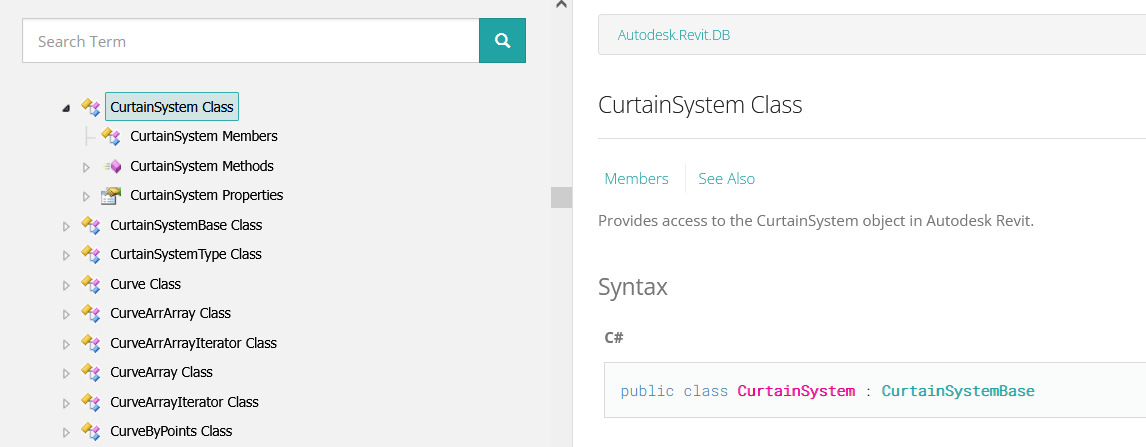Click the CurveByPoints Class icon
The width and height of the screenshot is (1146, 447).
(91, 431)
